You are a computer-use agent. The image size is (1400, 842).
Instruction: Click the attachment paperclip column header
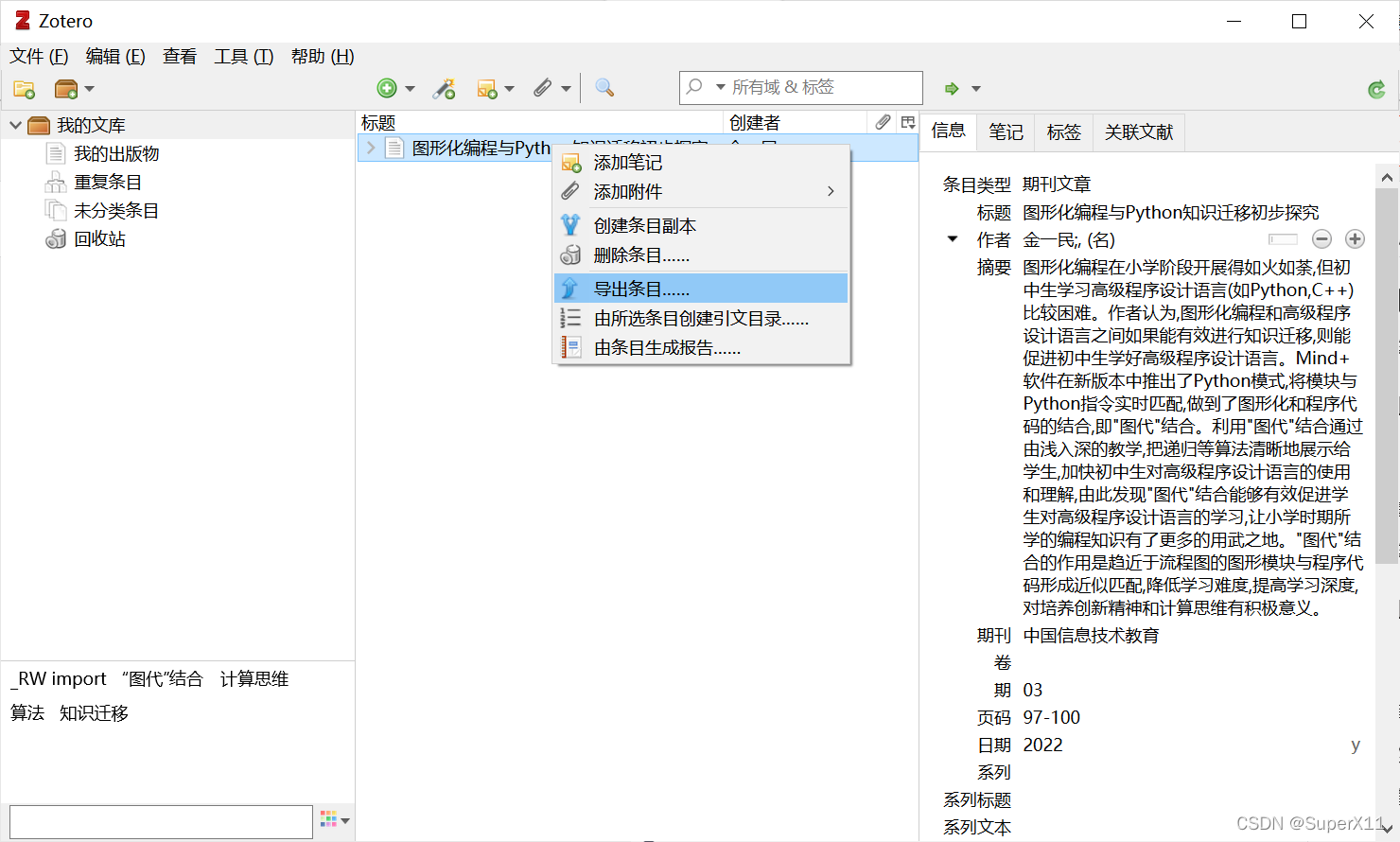883,122
